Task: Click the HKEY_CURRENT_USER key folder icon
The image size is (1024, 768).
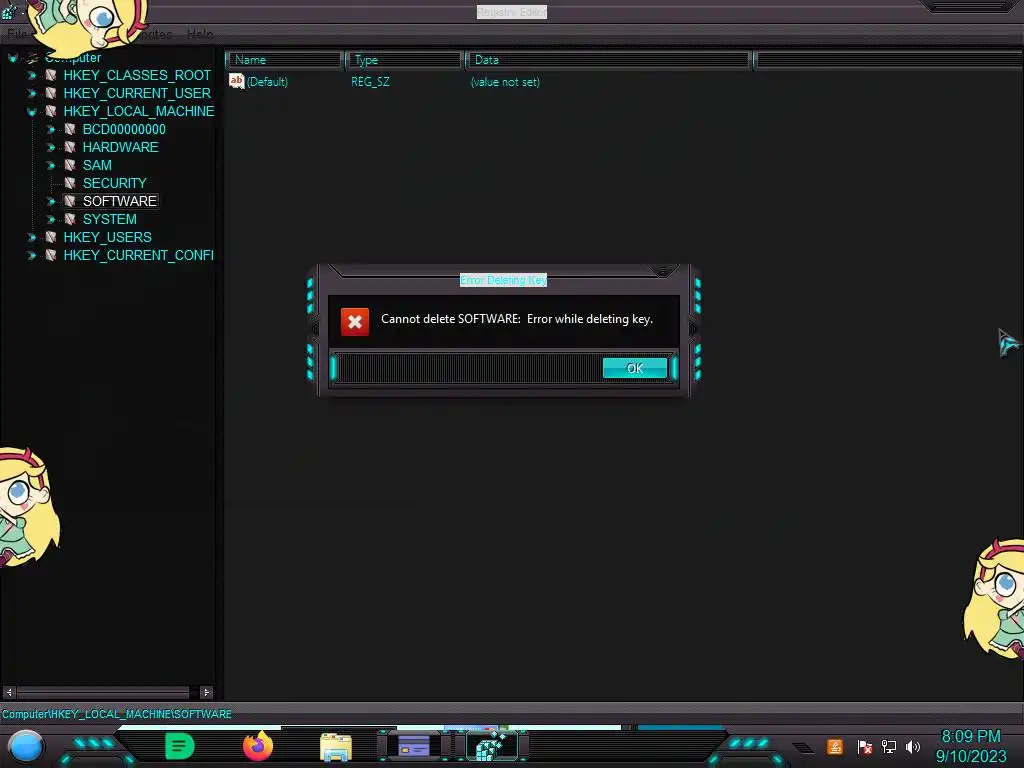Action: [50, 93]
